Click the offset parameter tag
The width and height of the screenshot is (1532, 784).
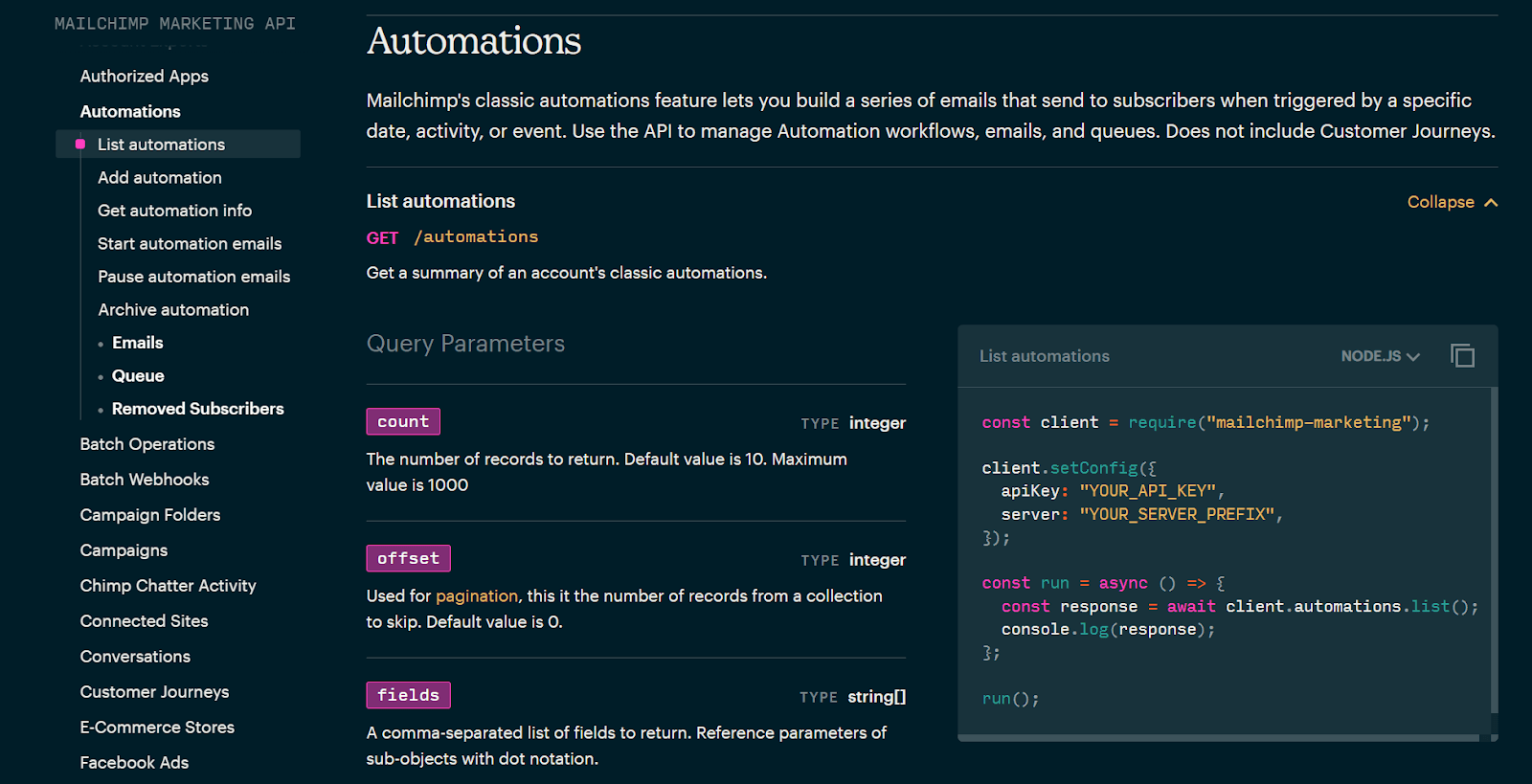coord(408,559)
